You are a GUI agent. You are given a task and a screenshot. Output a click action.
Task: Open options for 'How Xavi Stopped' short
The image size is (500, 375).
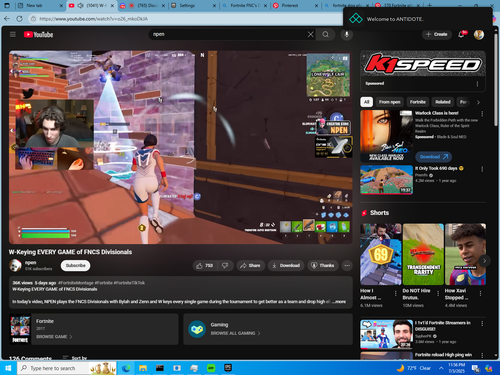pos(480,293)
